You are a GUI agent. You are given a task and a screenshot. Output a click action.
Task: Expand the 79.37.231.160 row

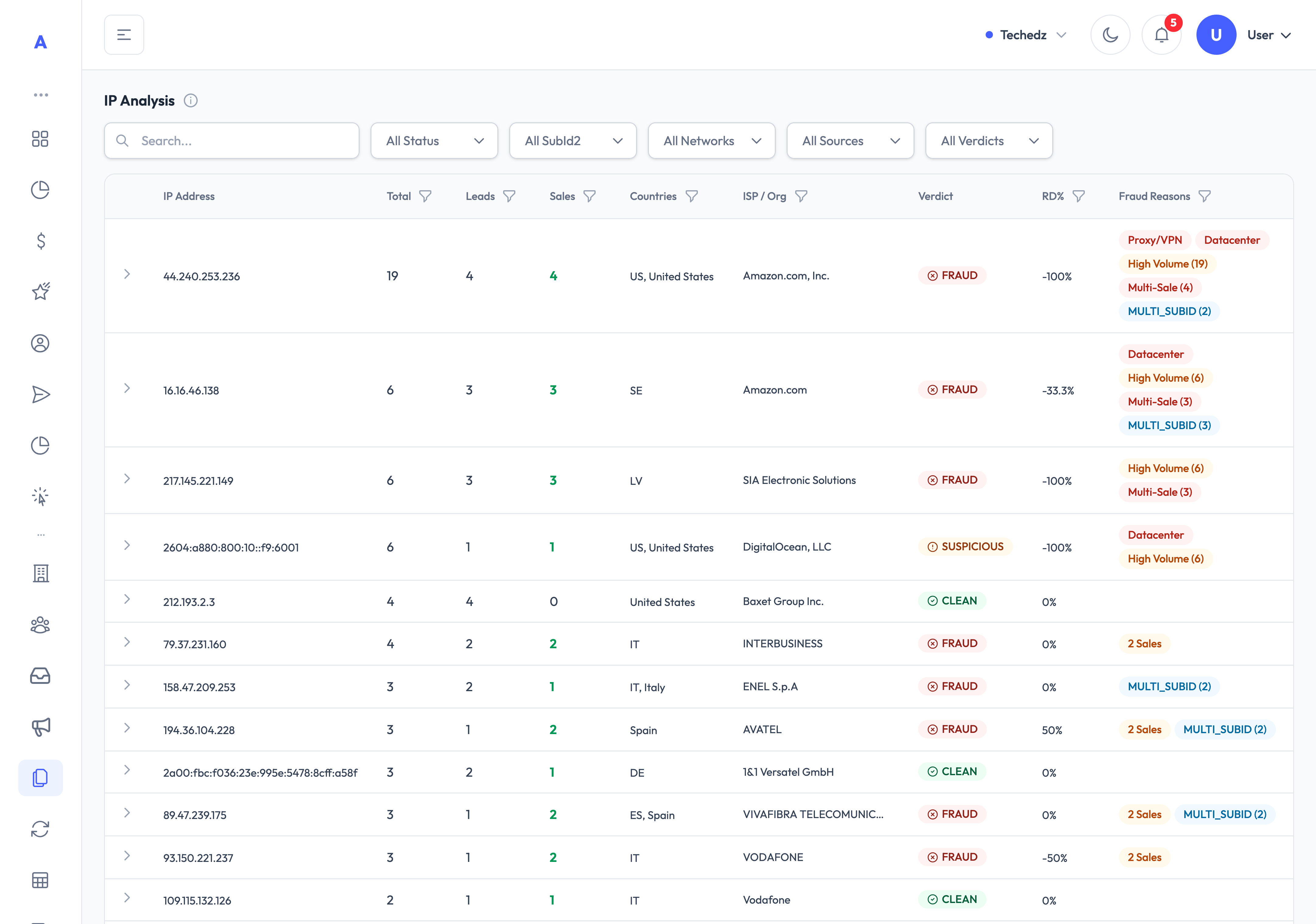pos(127,642)
